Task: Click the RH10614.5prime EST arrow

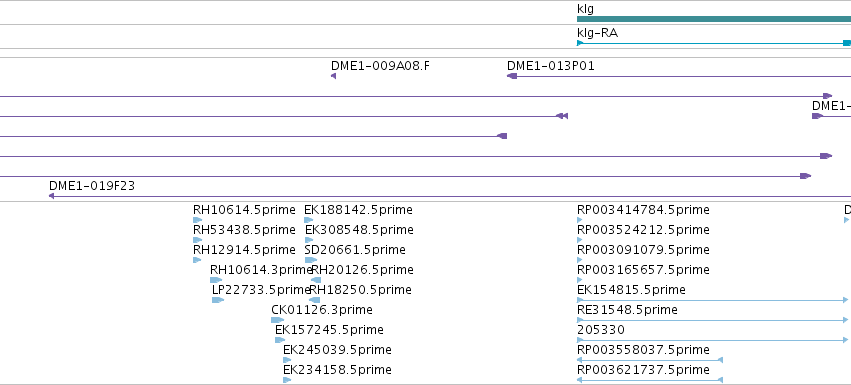Action: (x=198, y=220)
